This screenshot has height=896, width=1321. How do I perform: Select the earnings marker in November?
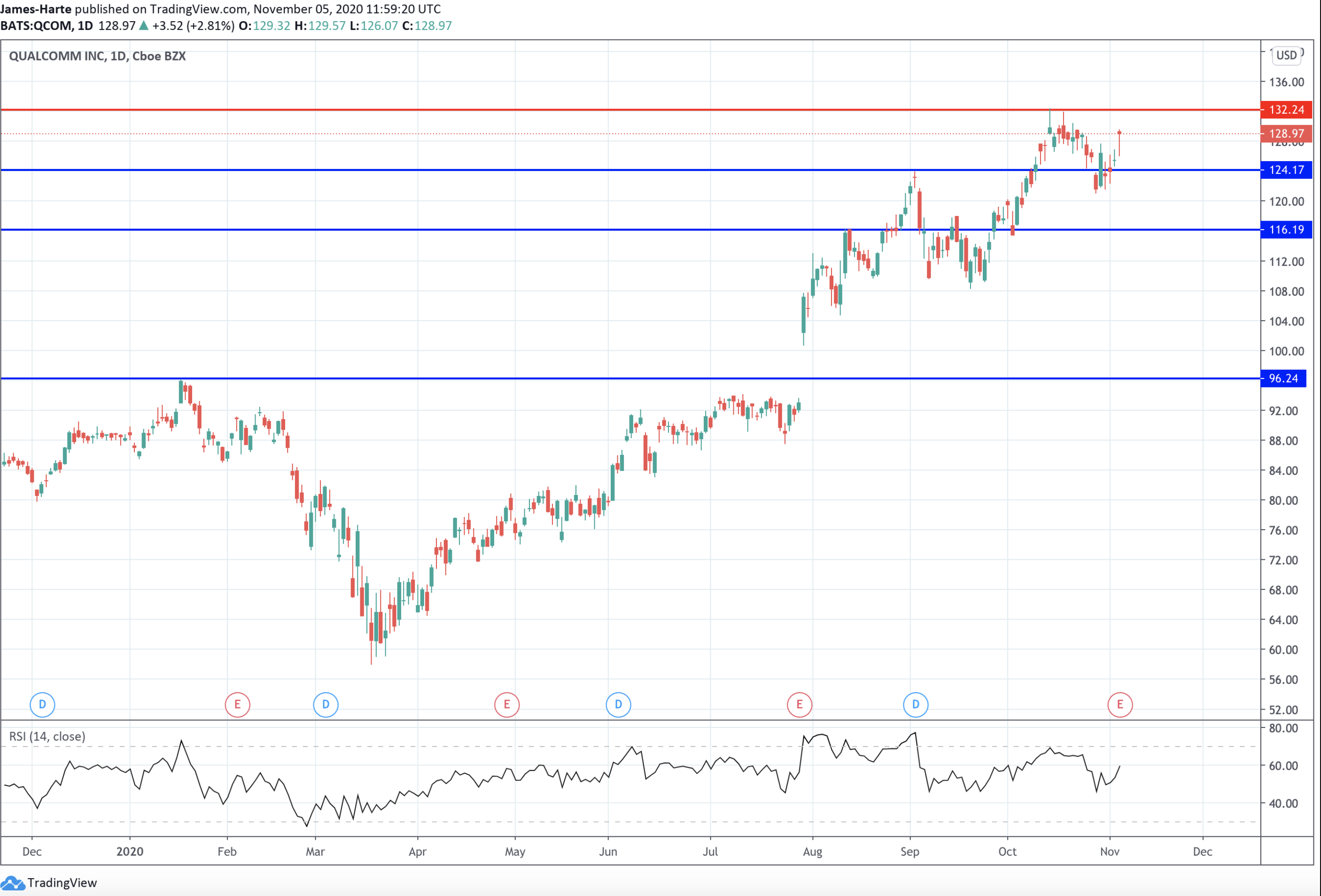pyautogui.click(x=1120, y=704)
